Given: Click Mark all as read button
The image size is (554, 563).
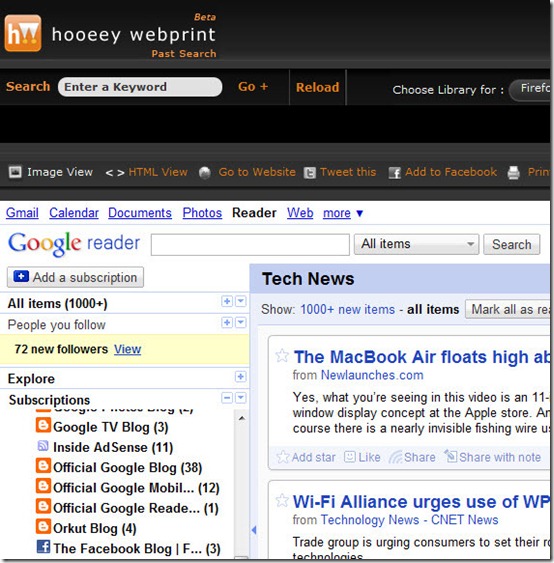Looking at the screenshot, I should (x=508, y=309).
